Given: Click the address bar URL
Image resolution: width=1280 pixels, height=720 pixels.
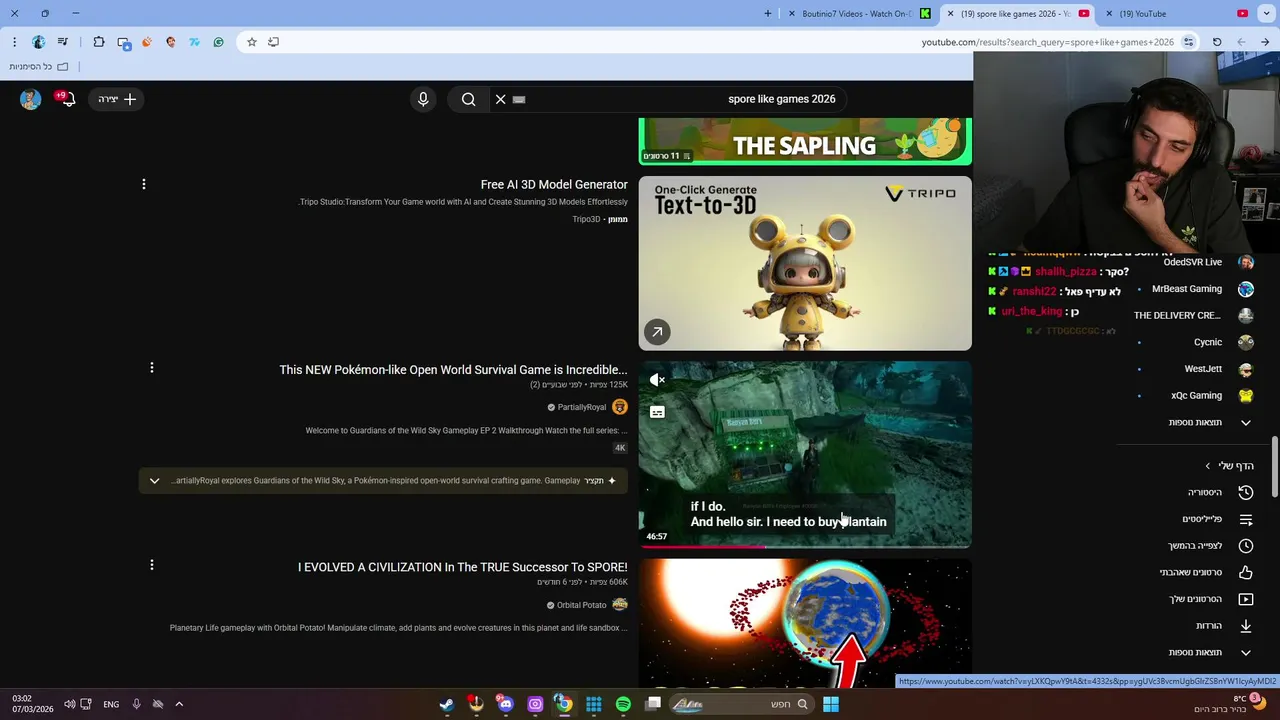Looking at the screenshot, I should pos(1047,42).
